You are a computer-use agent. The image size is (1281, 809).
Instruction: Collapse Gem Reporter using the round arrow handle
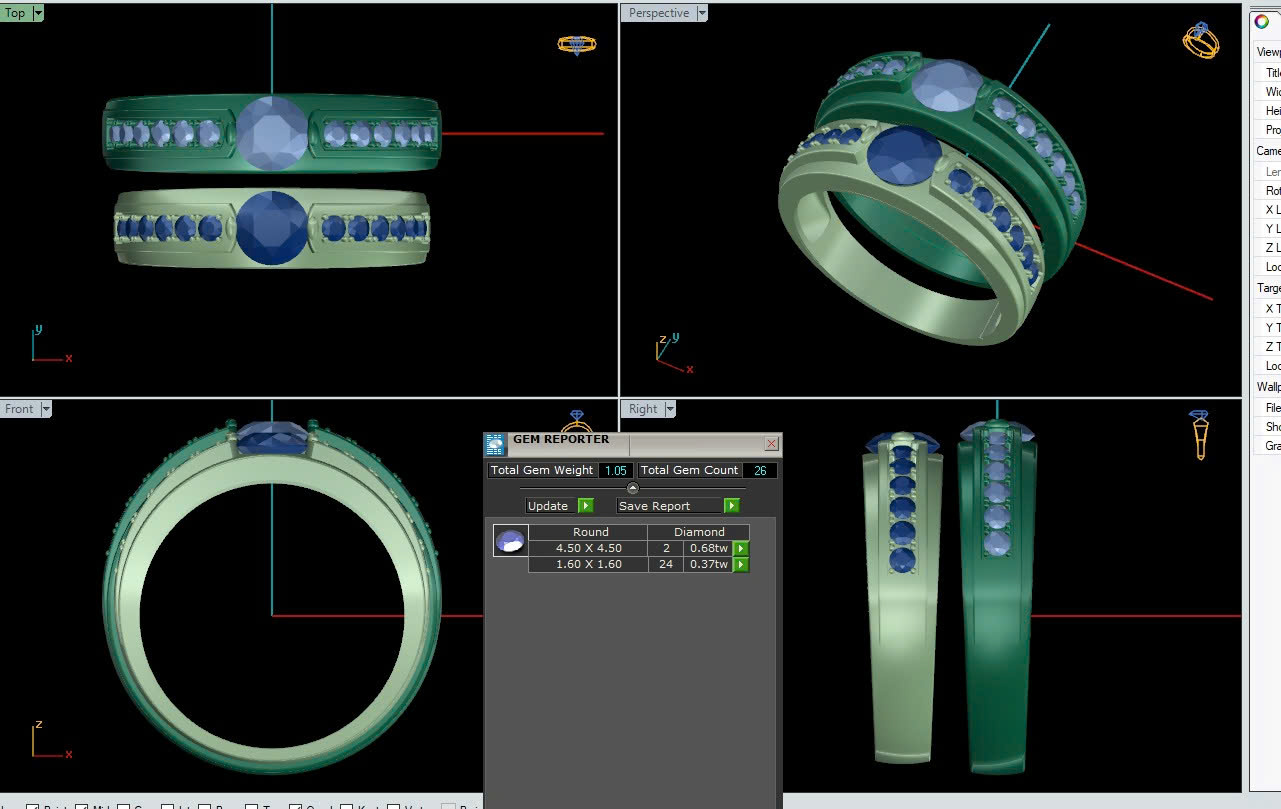click(x=632, y=488)
